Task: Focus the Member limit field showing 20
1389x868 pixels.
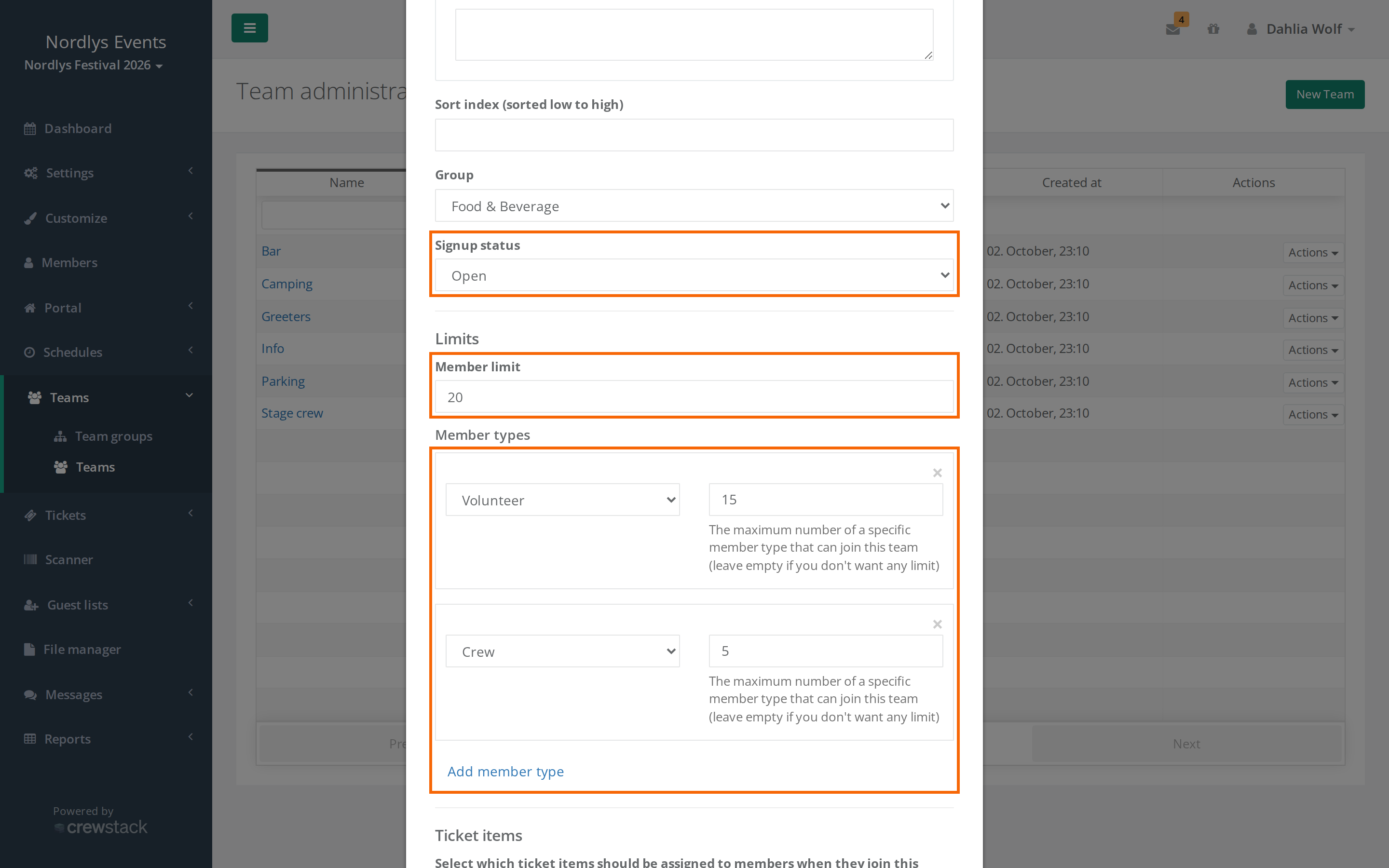Action: (694, 397)
